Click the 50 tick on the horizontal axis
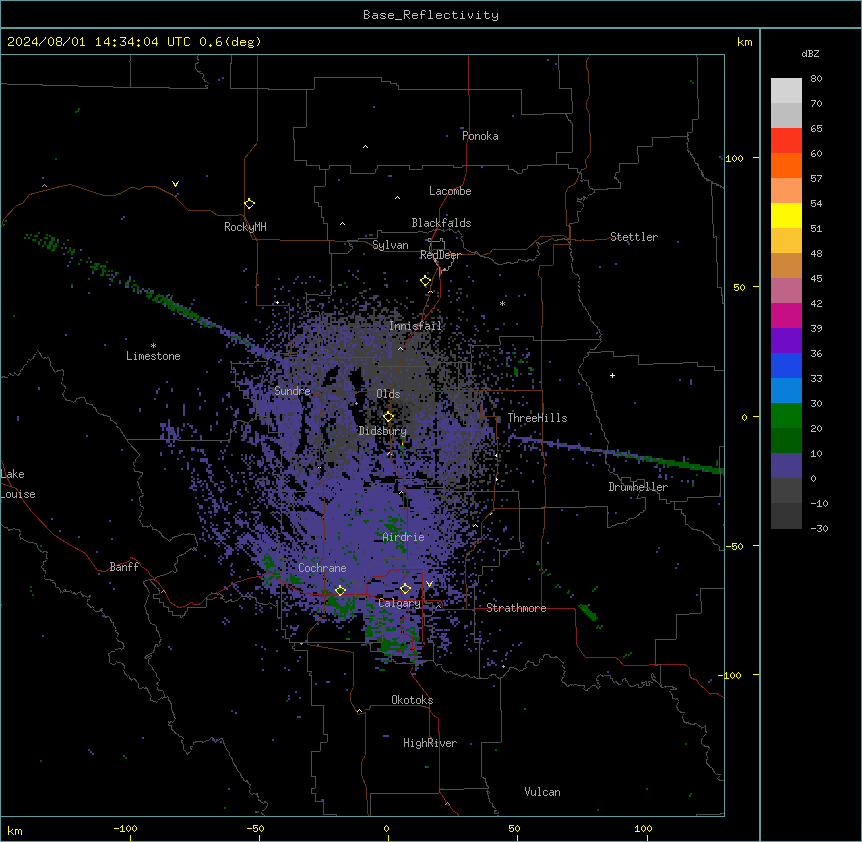 click(x=514, y=828)
